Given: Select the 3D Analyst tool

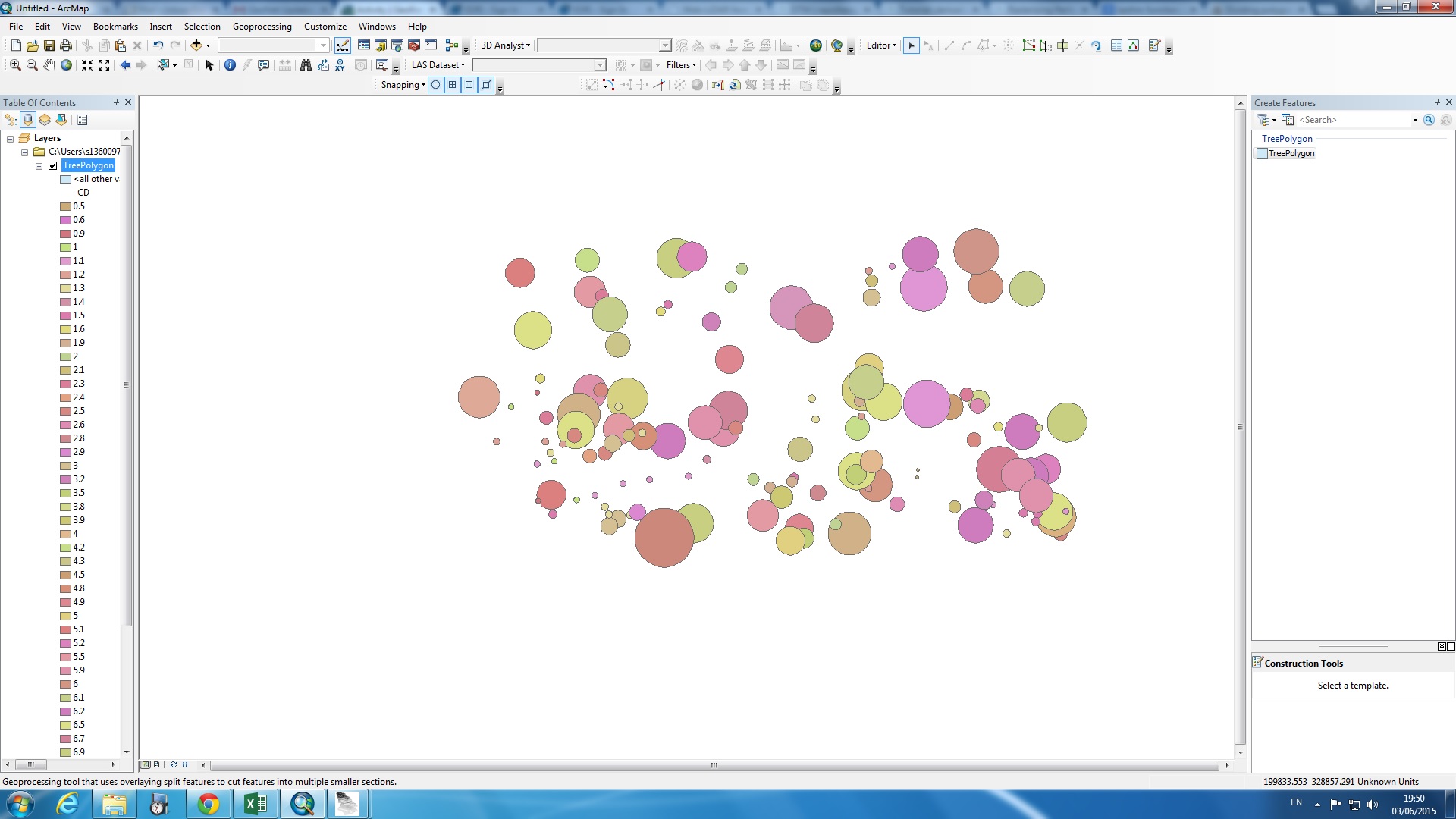Looking at the screenshot, I should coord(503,45).
